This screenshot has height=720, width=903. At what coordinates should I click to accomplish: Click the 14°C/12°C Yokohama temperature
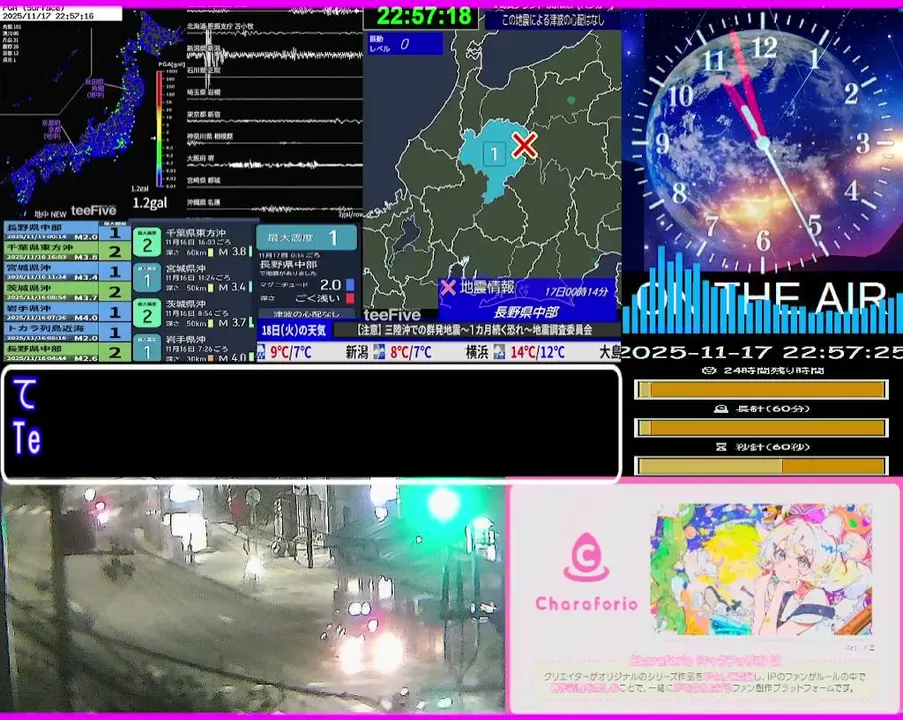537,352
